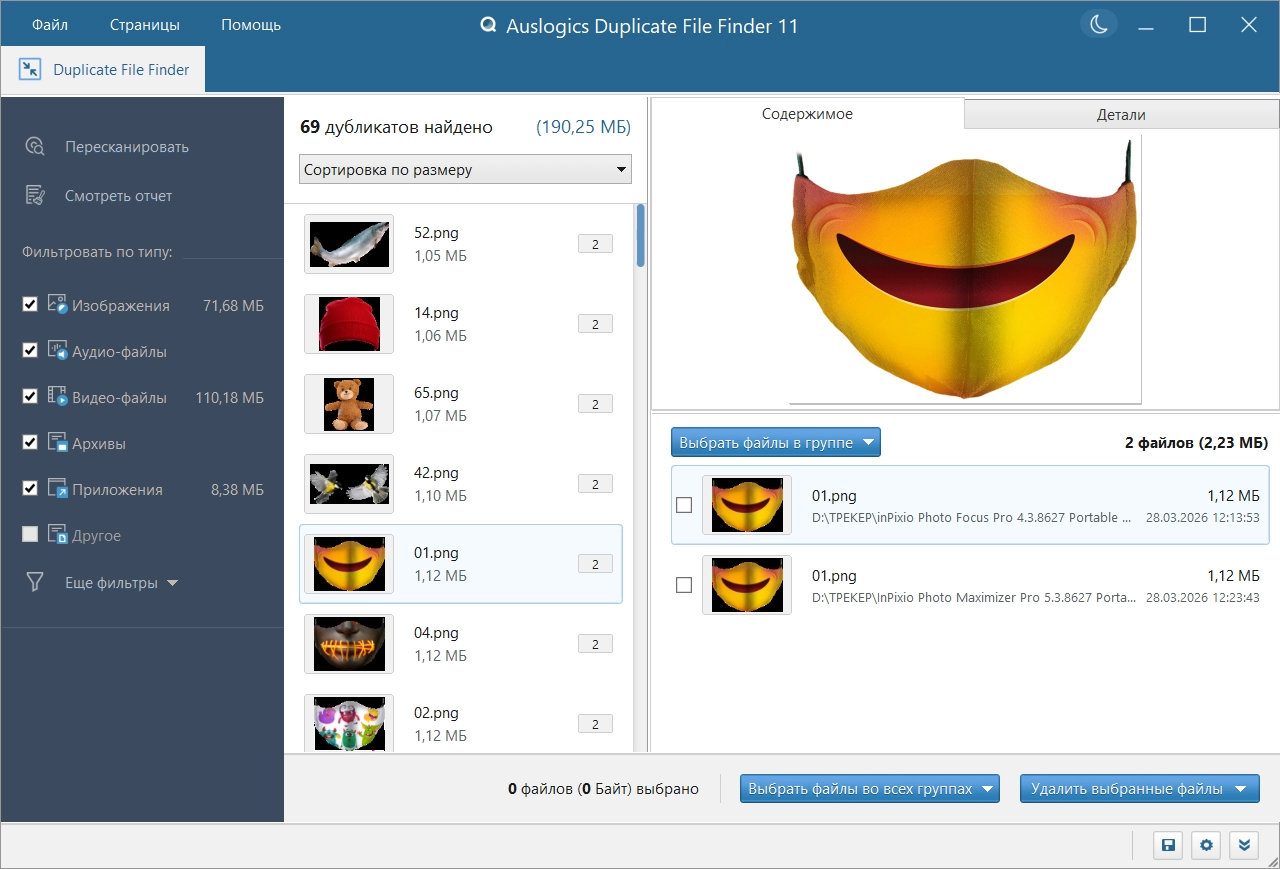Expand the Еще фильтры dropdown
This screenshot has width=1280, height=869.
click(x=121, y=582)
